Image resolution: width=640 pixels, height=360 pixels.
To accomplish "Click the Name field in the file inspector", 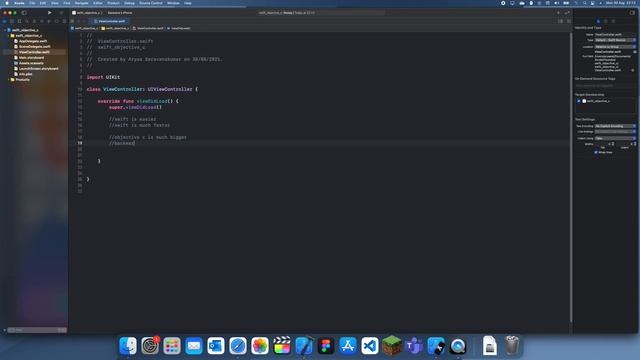I will pos(615,34).
